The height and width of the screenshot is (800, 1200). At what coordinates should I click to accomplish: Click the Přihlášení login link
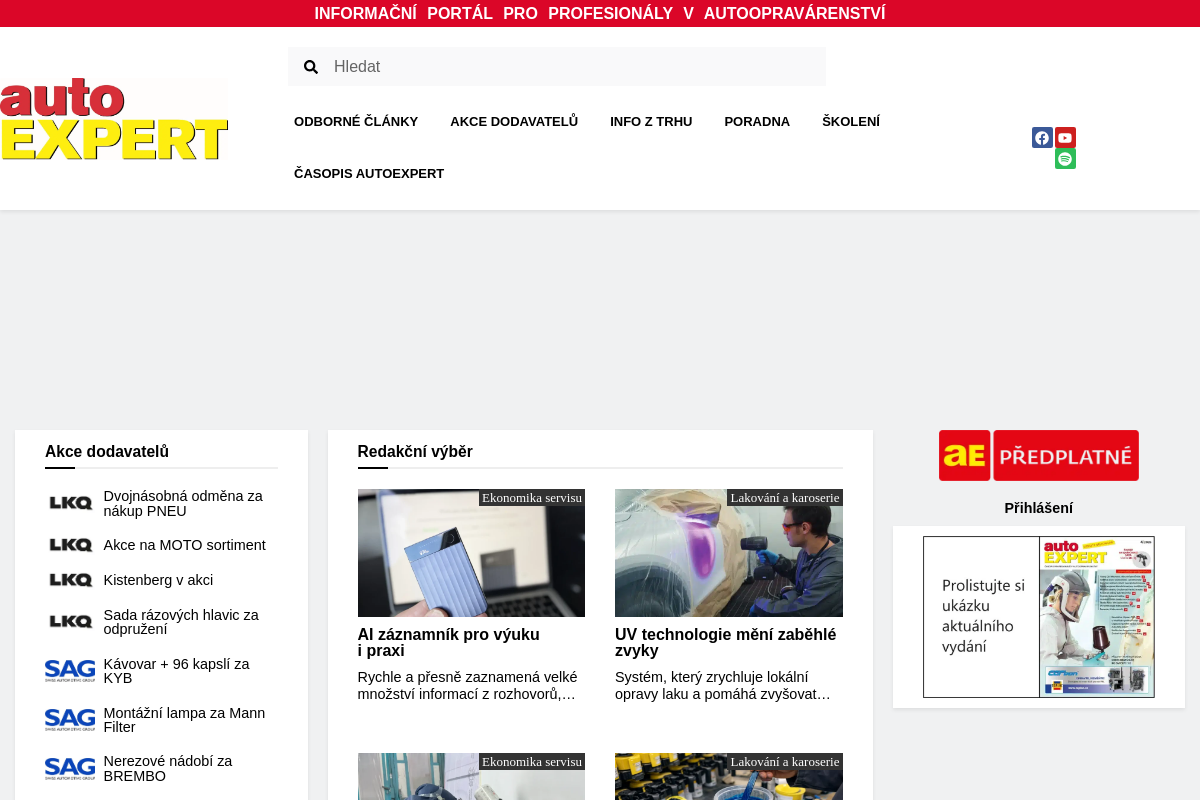tap(1038, 508)
